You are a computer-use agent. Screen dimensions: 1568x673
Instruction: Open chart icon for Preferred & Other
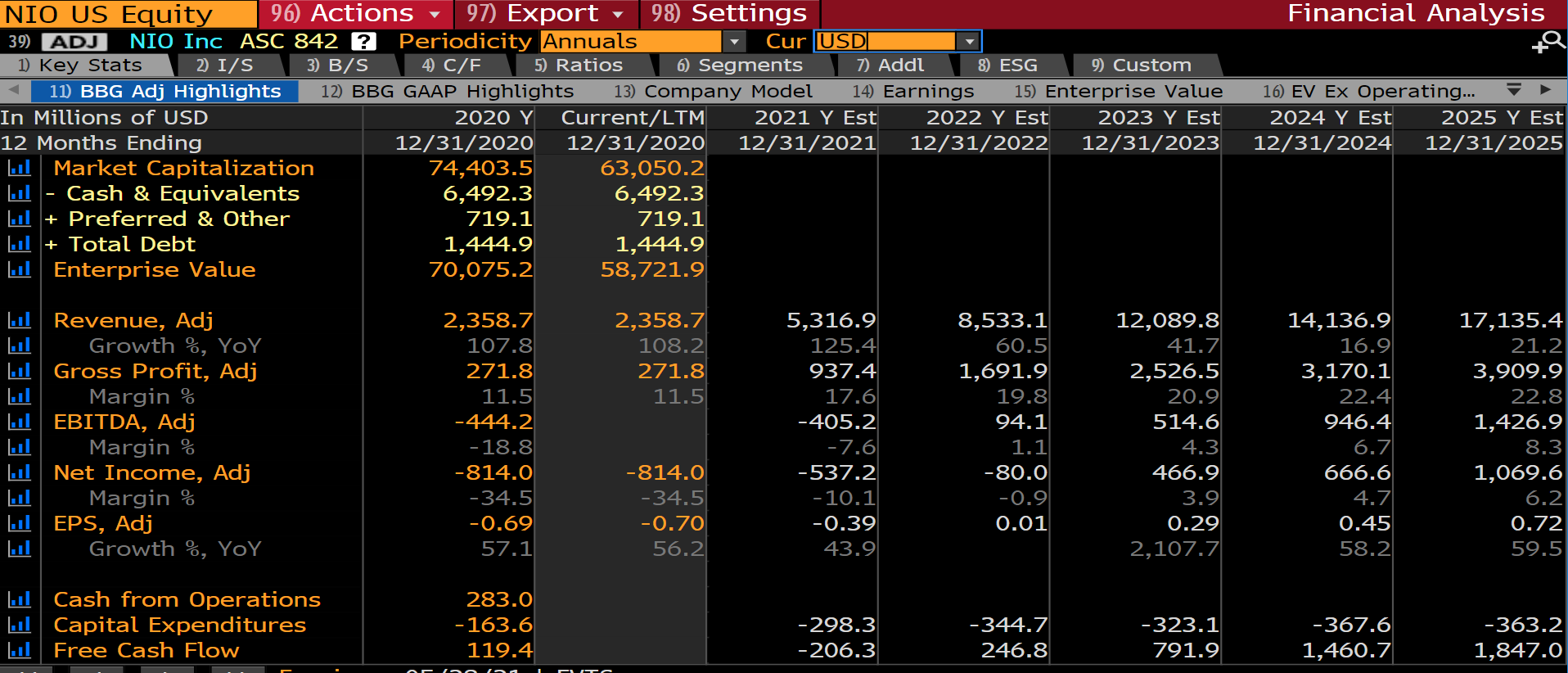coord(19,219)
